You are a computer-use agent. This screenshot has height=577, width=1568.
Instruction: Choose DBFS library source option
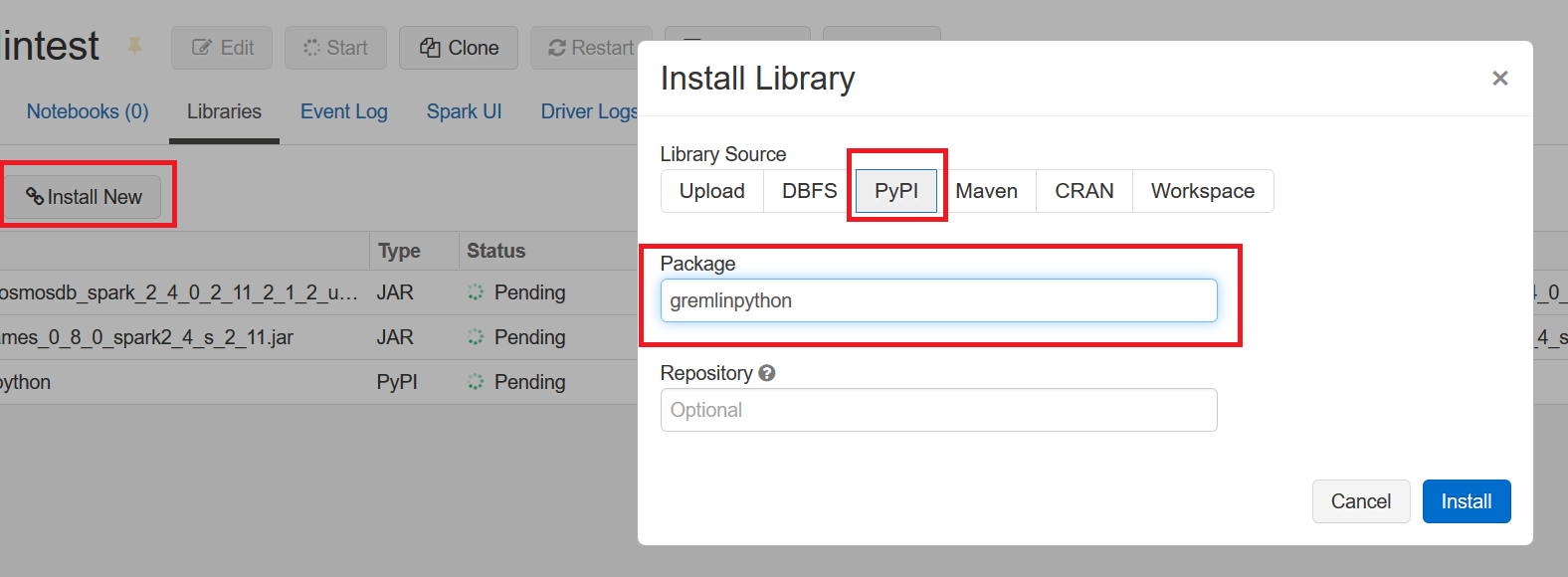809,191
